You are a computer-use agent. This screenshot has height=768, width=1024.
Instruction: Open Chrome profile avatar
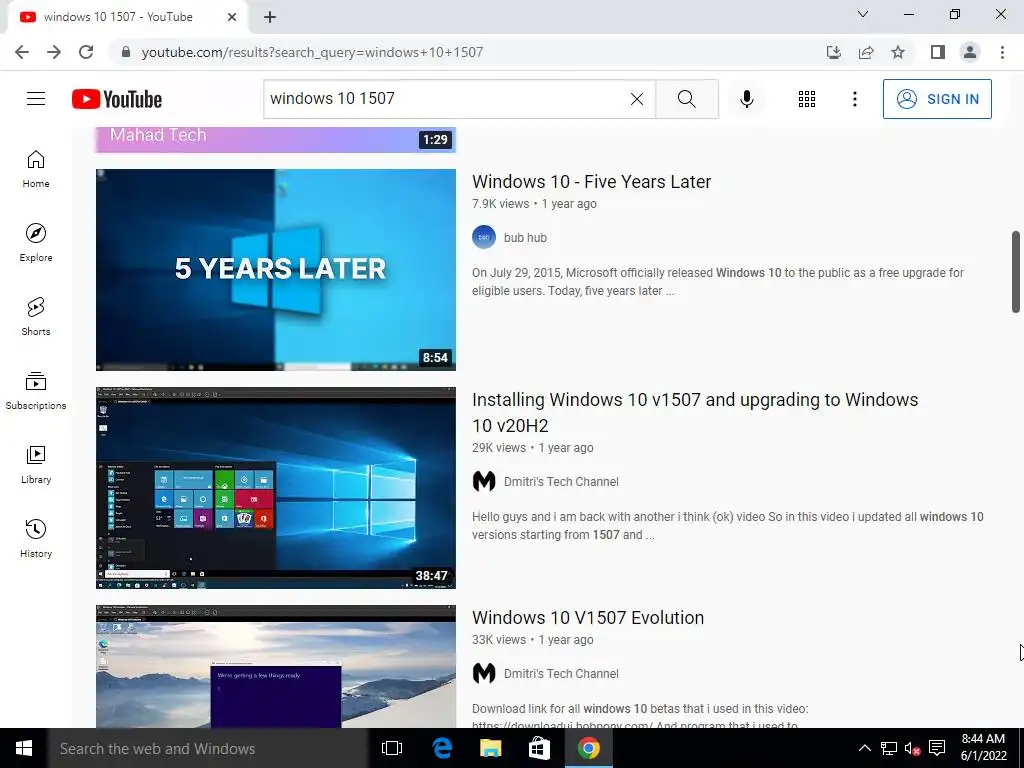[970, 52]
